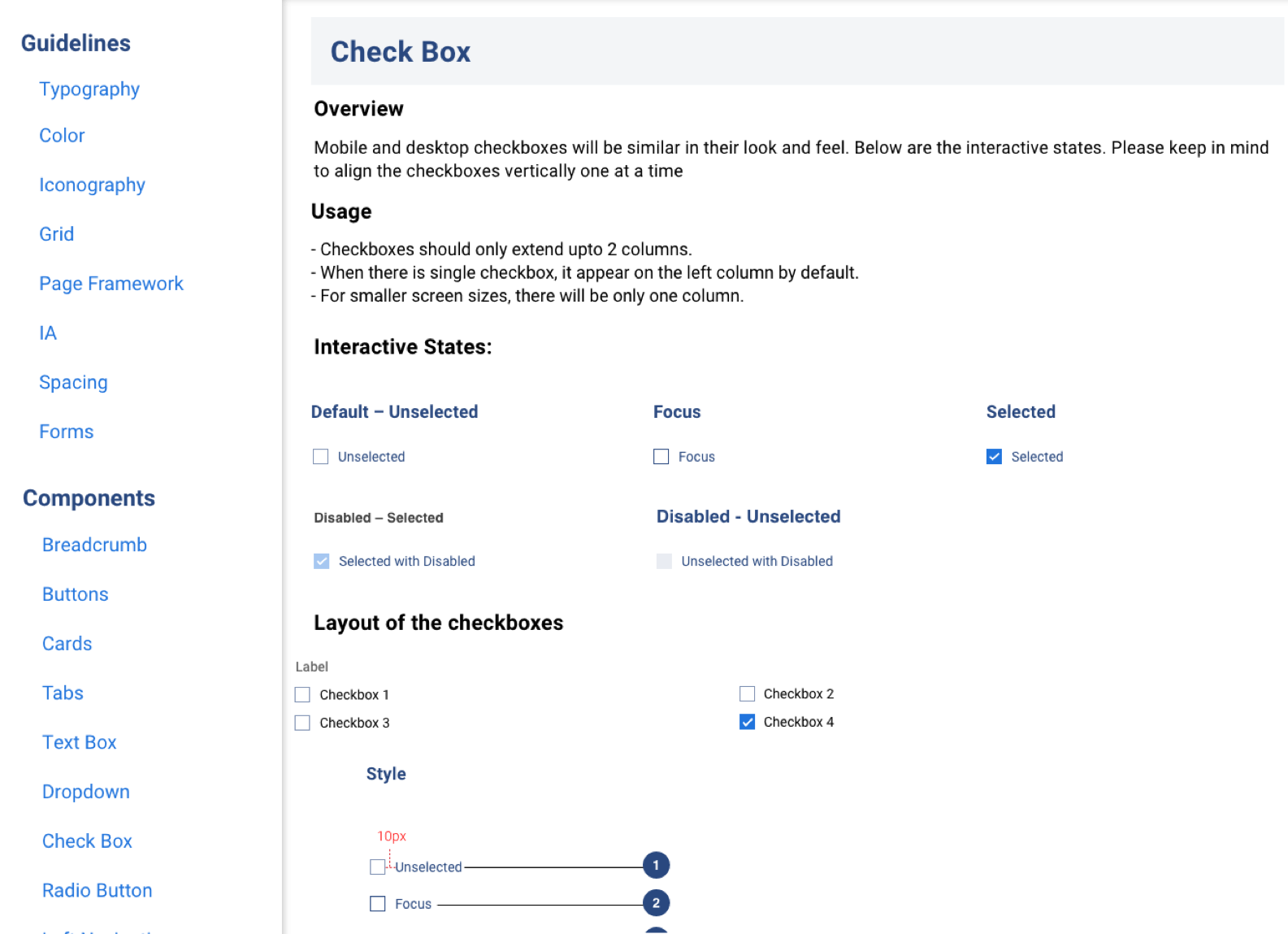Image resolution: width=1288 pixels, height=934 pixels.
Task: Open the Radio Button component page
Action: (x=97, y=891)
